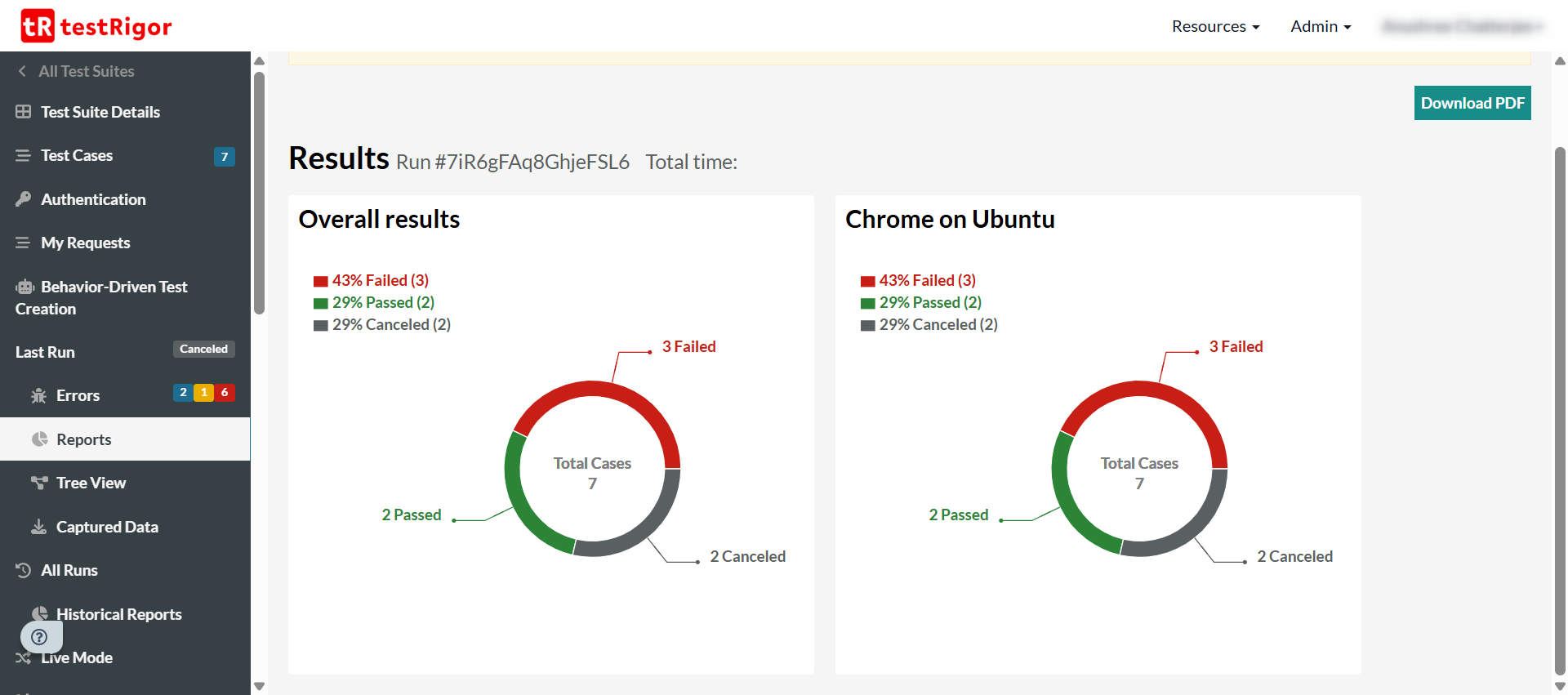This screenshot has height=695, width=1568.
Task: Expand the Resources dropdown menu
Action: coord(1215,26)
